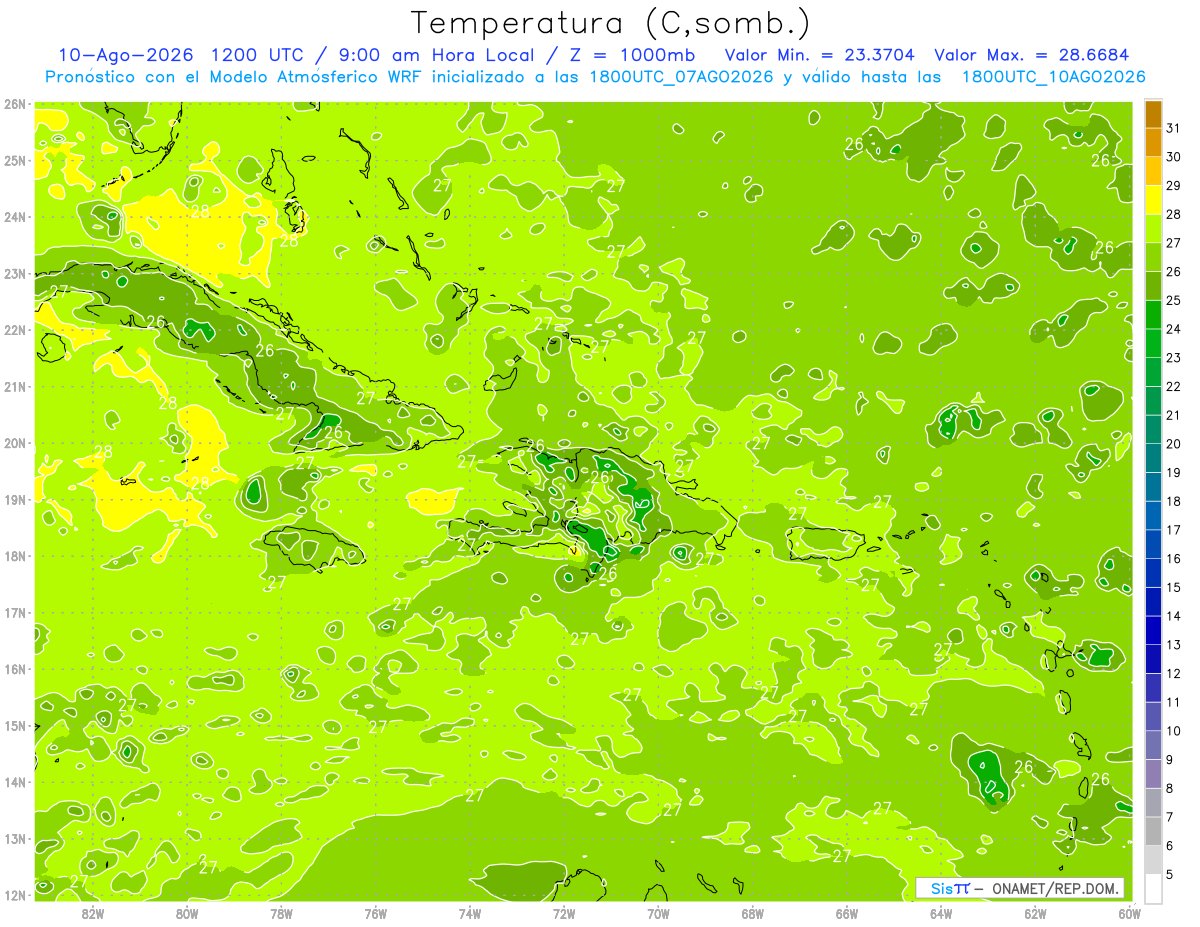Click valid-until time '1800UTC_10AGO2026'
The image size is (1200, 927).
pos(1053,77)
